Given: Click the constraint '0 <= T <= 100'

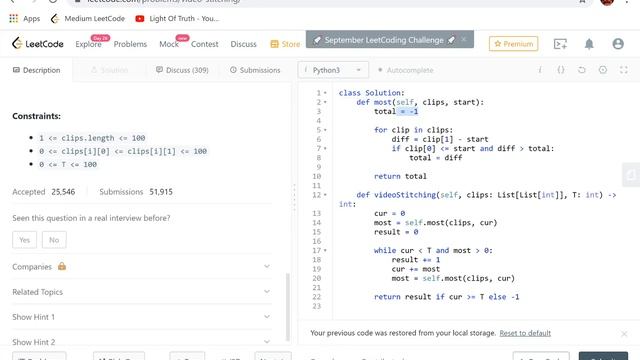Looking at the screenshot, I should (68, 164).
